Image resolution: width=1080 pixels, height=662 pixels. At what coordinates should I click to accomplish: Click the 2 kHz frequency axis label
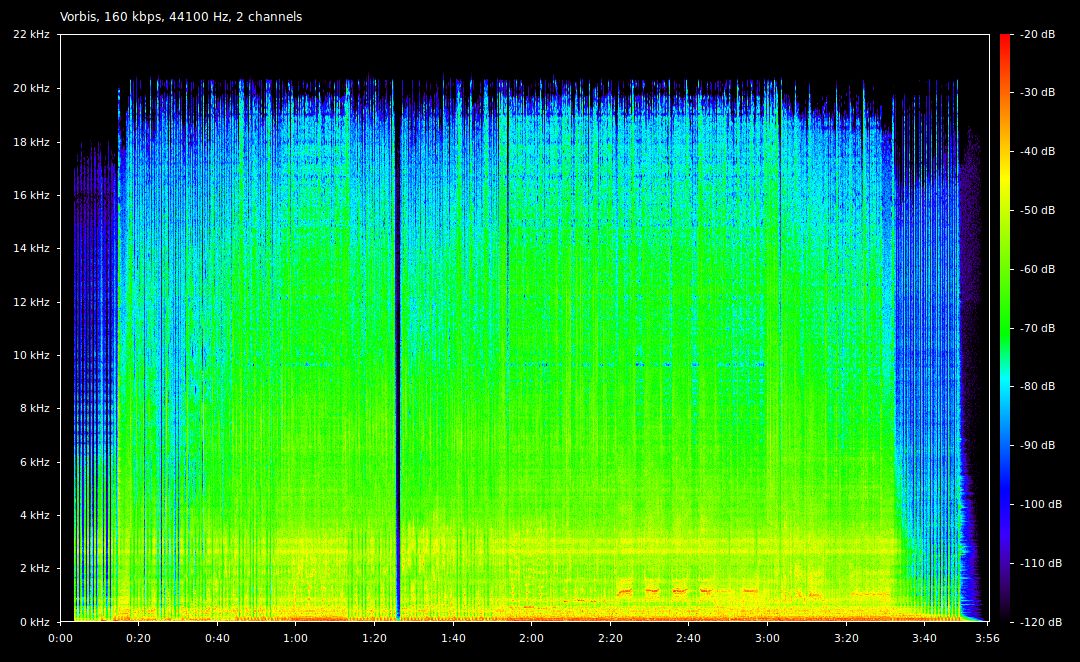coord(34,568)
